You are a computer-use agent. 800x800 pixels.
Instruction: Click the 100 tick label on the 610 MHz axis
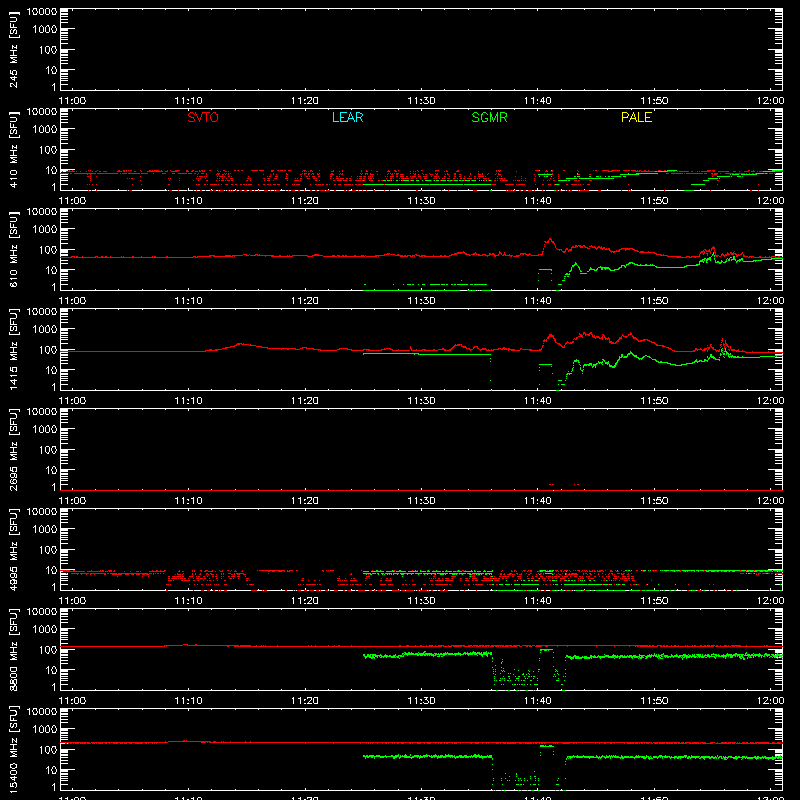[x=49, y=250]
